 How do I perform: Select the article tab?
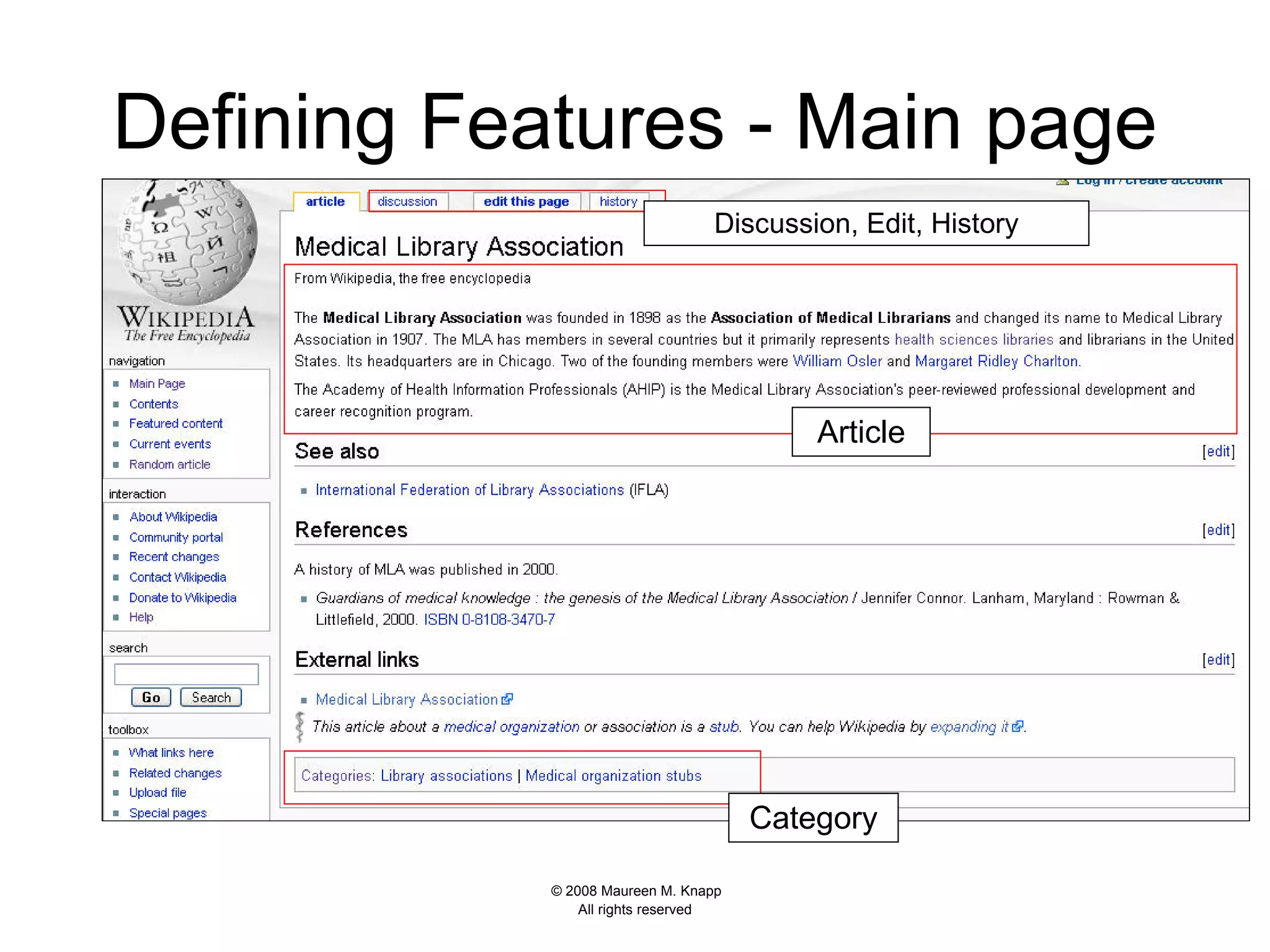[x=326, y=201]
